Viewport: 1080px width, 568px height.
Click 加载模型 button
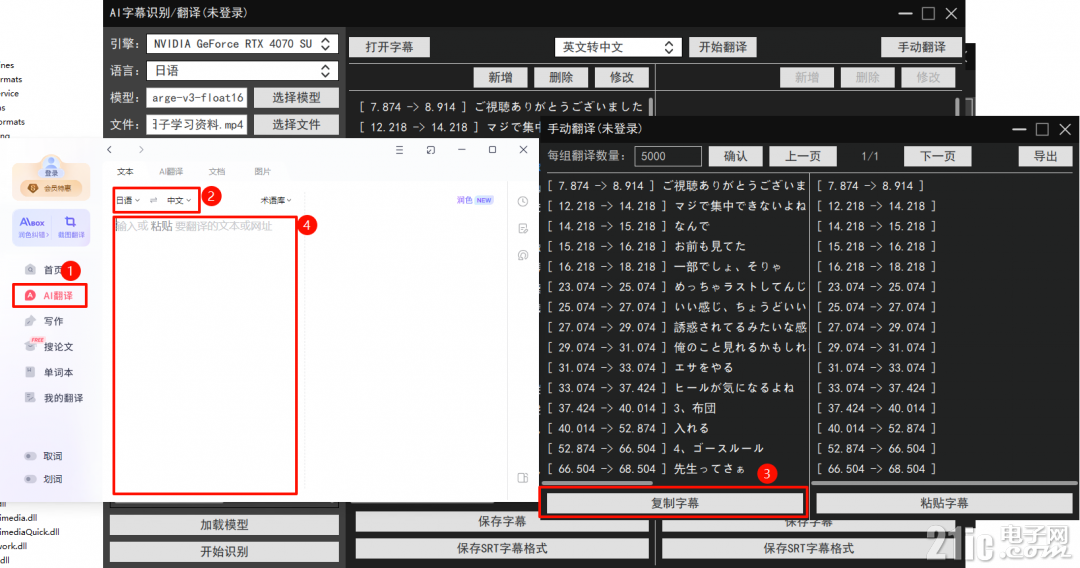click(x=225, y=525)
